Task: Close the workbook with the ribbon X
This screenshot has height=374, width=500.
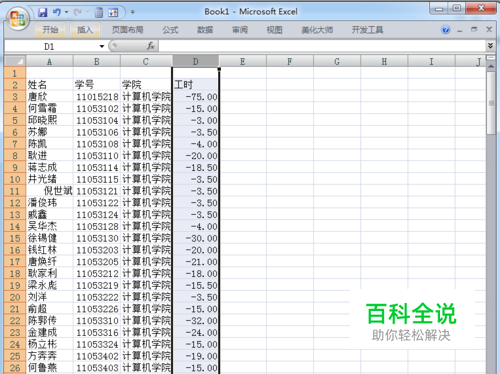Action: point(489,30)
